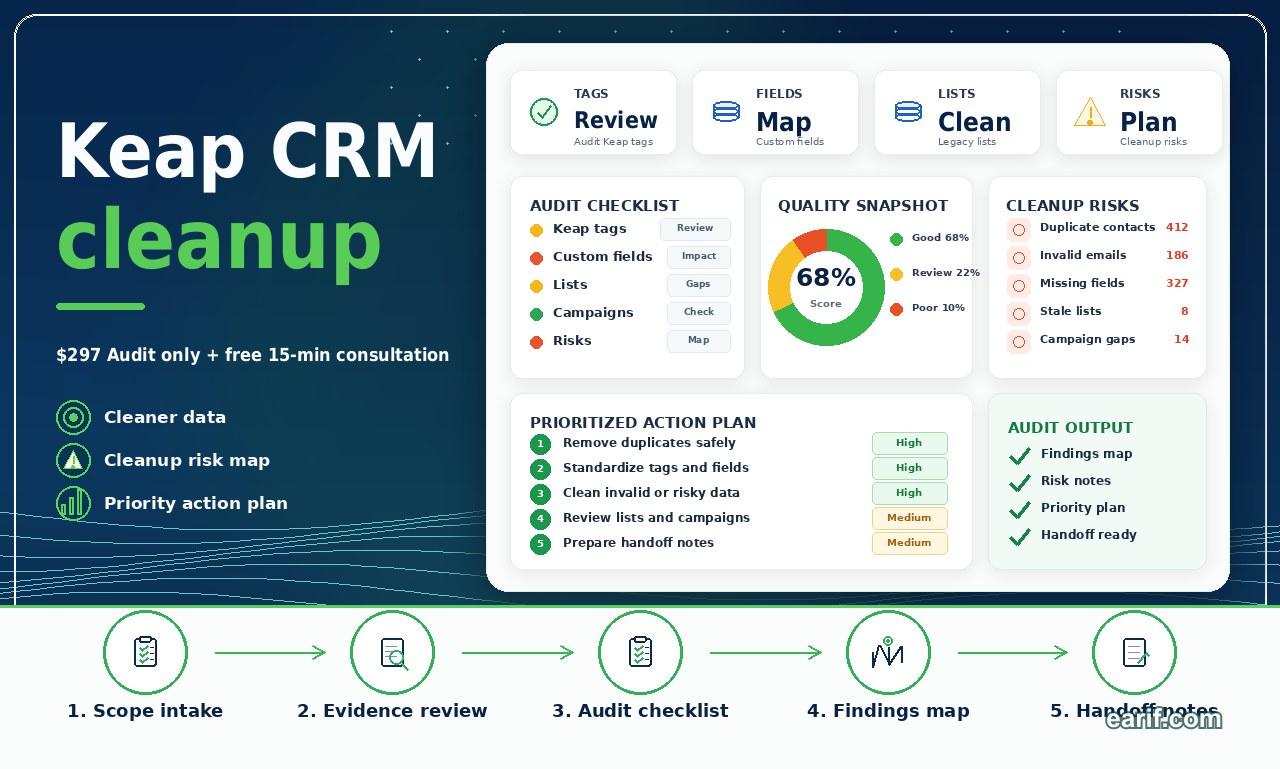The height and width of the screenshot is (769, 1280).
Task: Click the Risks Plan warning triangle icon
Action: (1089, 112)
